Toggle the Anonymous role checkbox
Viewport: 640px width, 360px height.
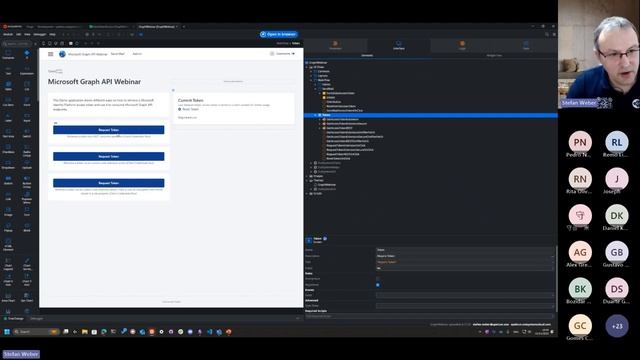point(378,279)
